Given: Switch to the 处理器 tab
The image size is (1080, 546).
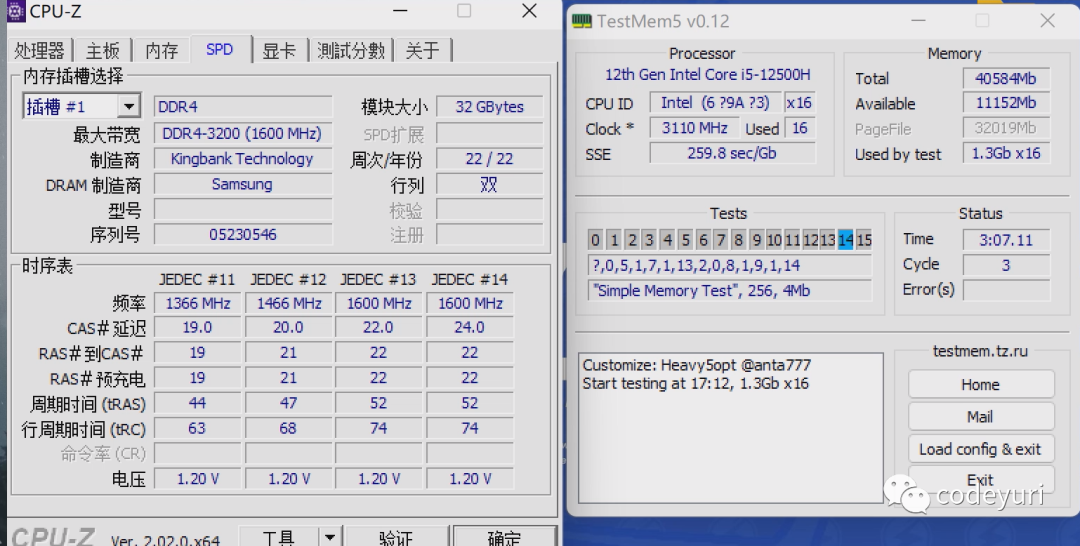Looking at the screenshot, I should pyautogui.click(x=39, y=50).
